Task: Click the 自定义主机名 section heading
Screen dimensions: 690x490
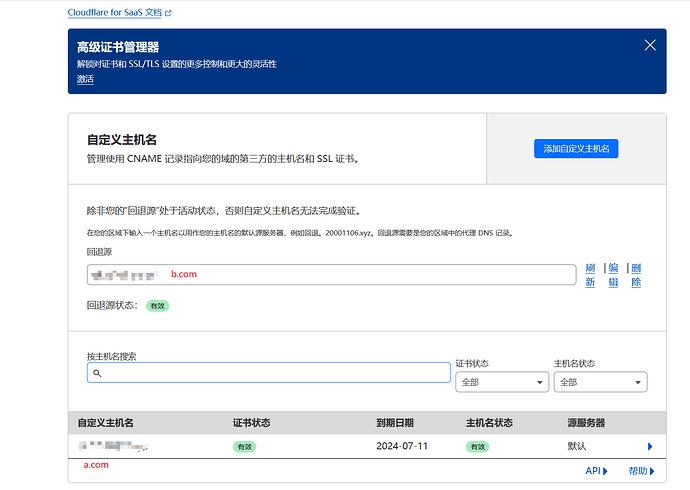Action: [122, 140]
